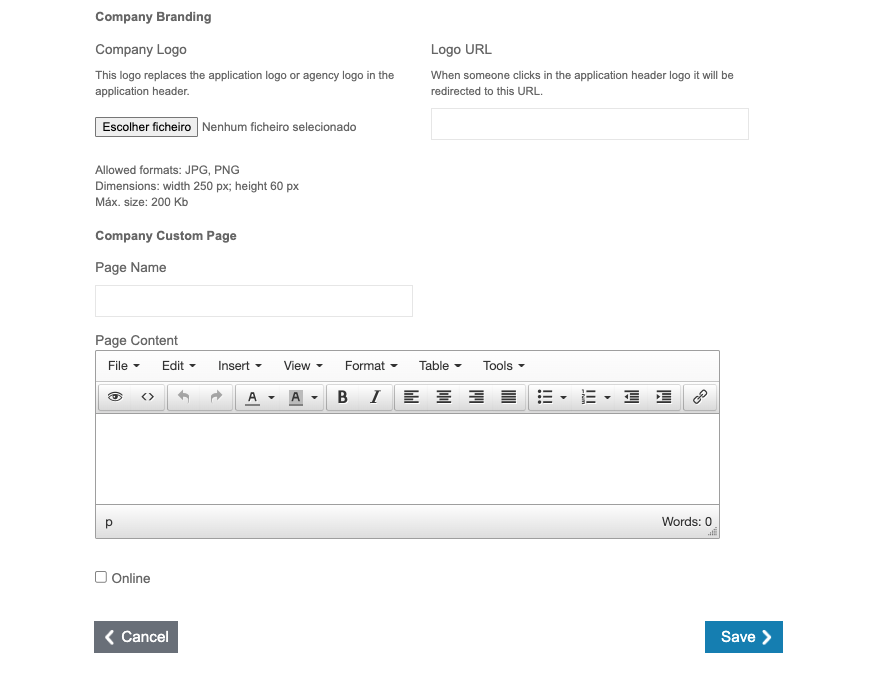Expand the text color dropdown arrow
This screenshot has width=877, height=680.
tap(271, 398)
